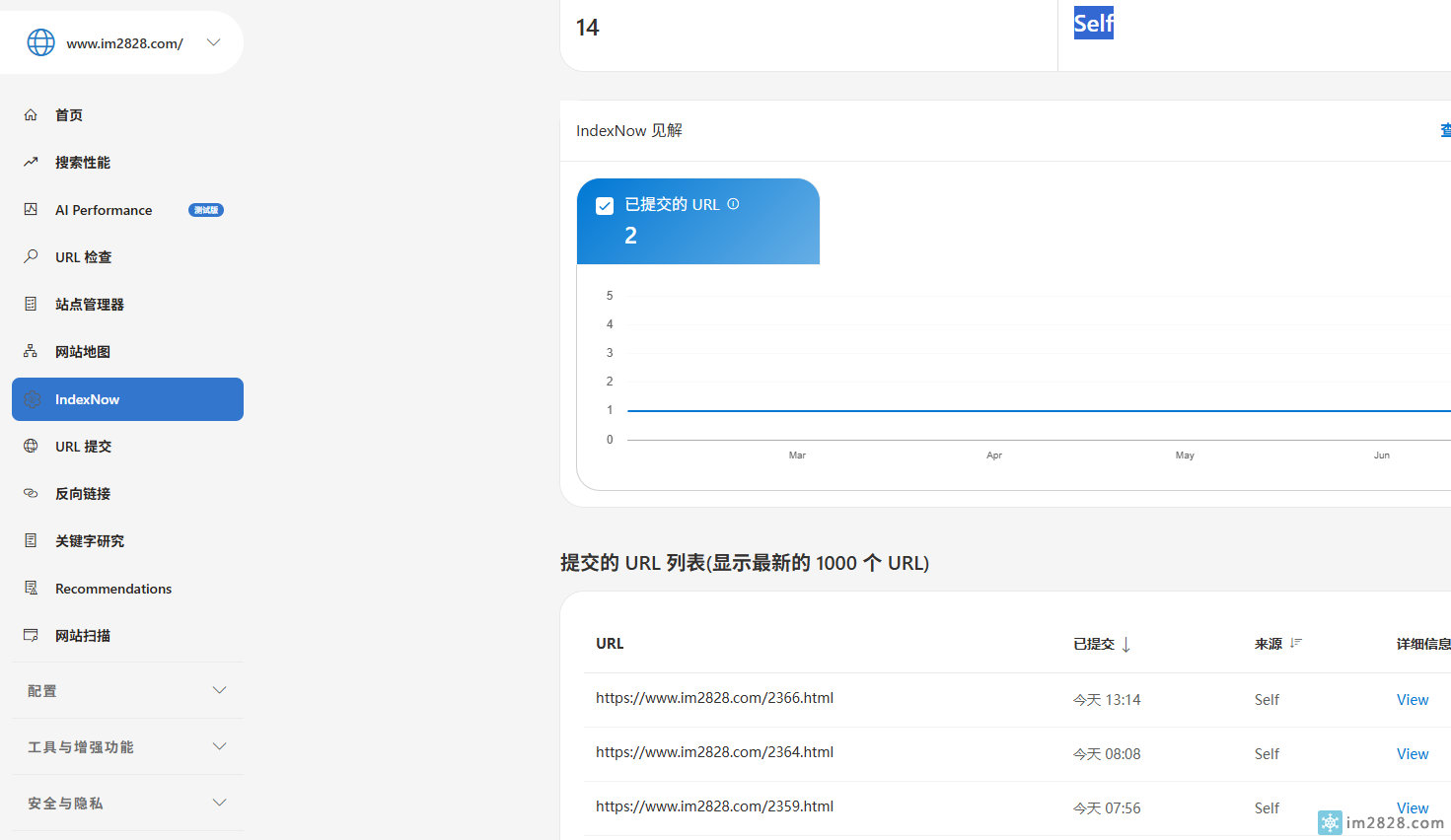Click the AI Performance chart icon
The height and width of the screenshot is (840, 1451).
[31, 210]
